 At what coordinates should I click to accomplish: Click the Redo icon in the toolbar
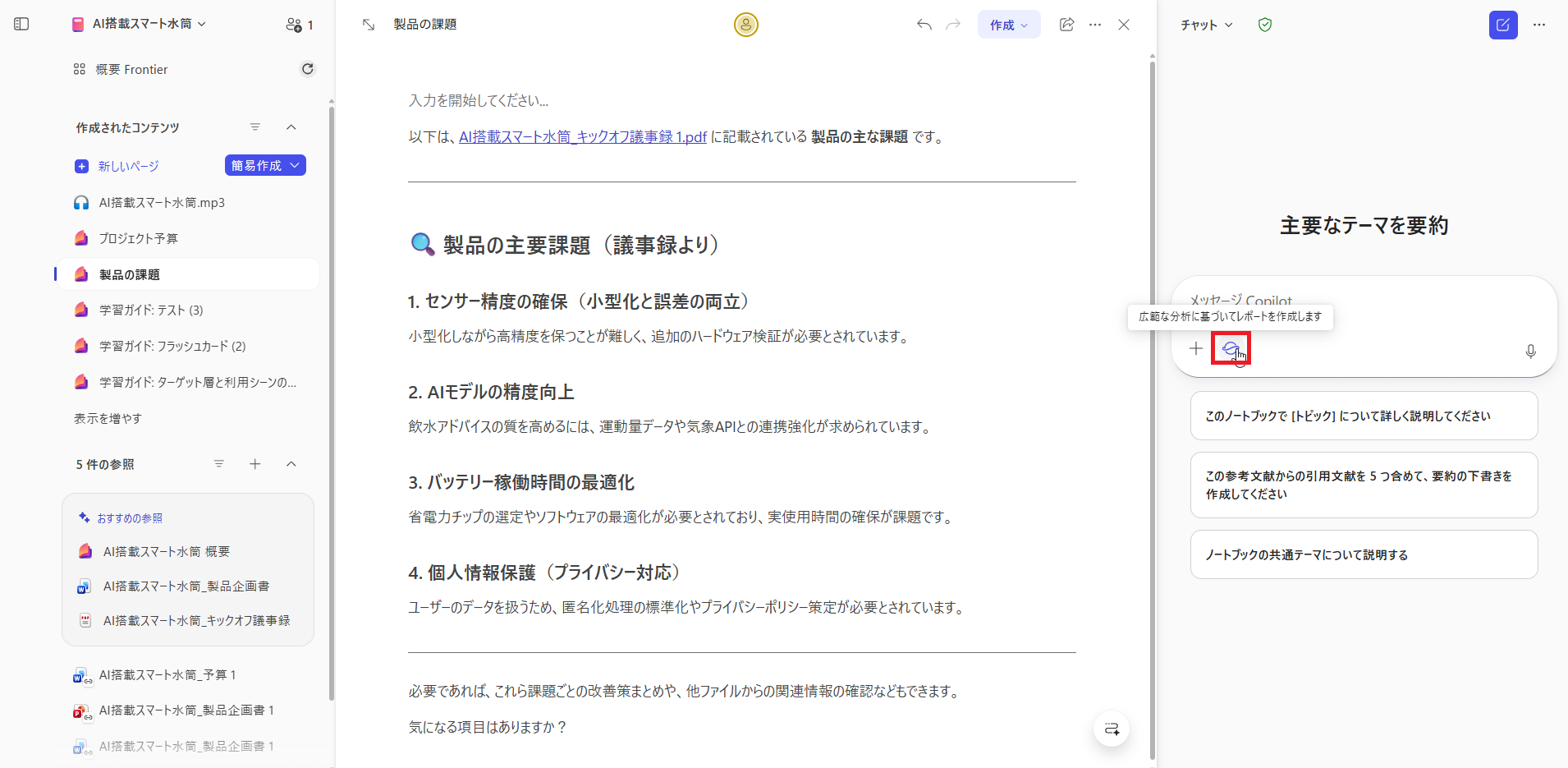point(953,25)
